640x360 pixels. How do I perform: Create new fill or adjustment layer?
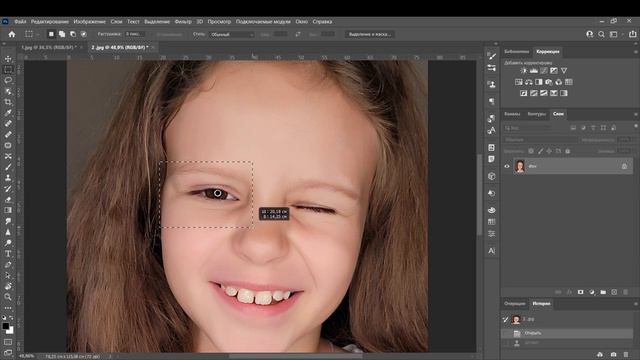pos(592,292)
